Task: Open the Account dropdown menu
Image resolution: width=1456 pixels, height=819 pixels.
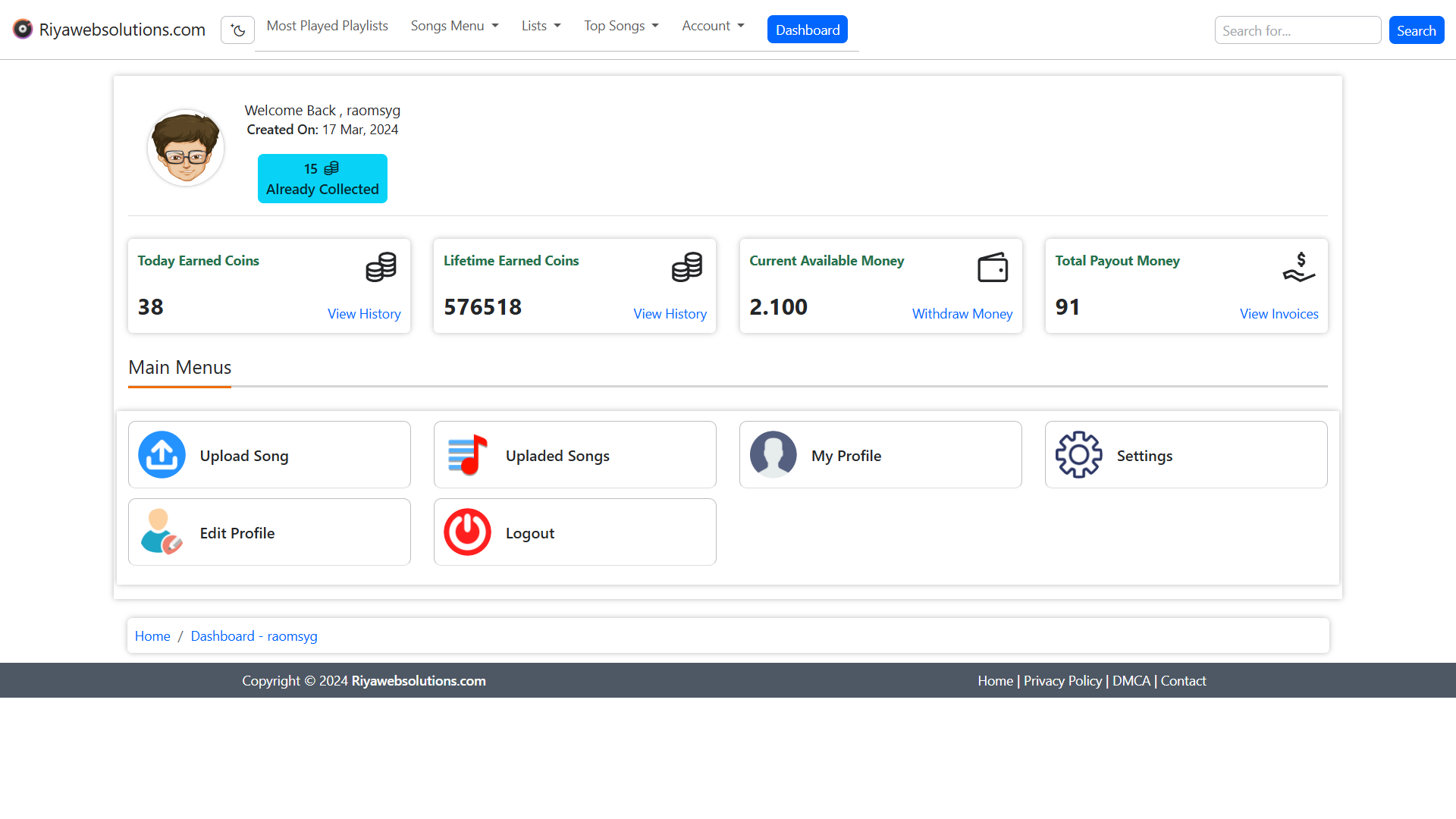Action: [713, 26]
